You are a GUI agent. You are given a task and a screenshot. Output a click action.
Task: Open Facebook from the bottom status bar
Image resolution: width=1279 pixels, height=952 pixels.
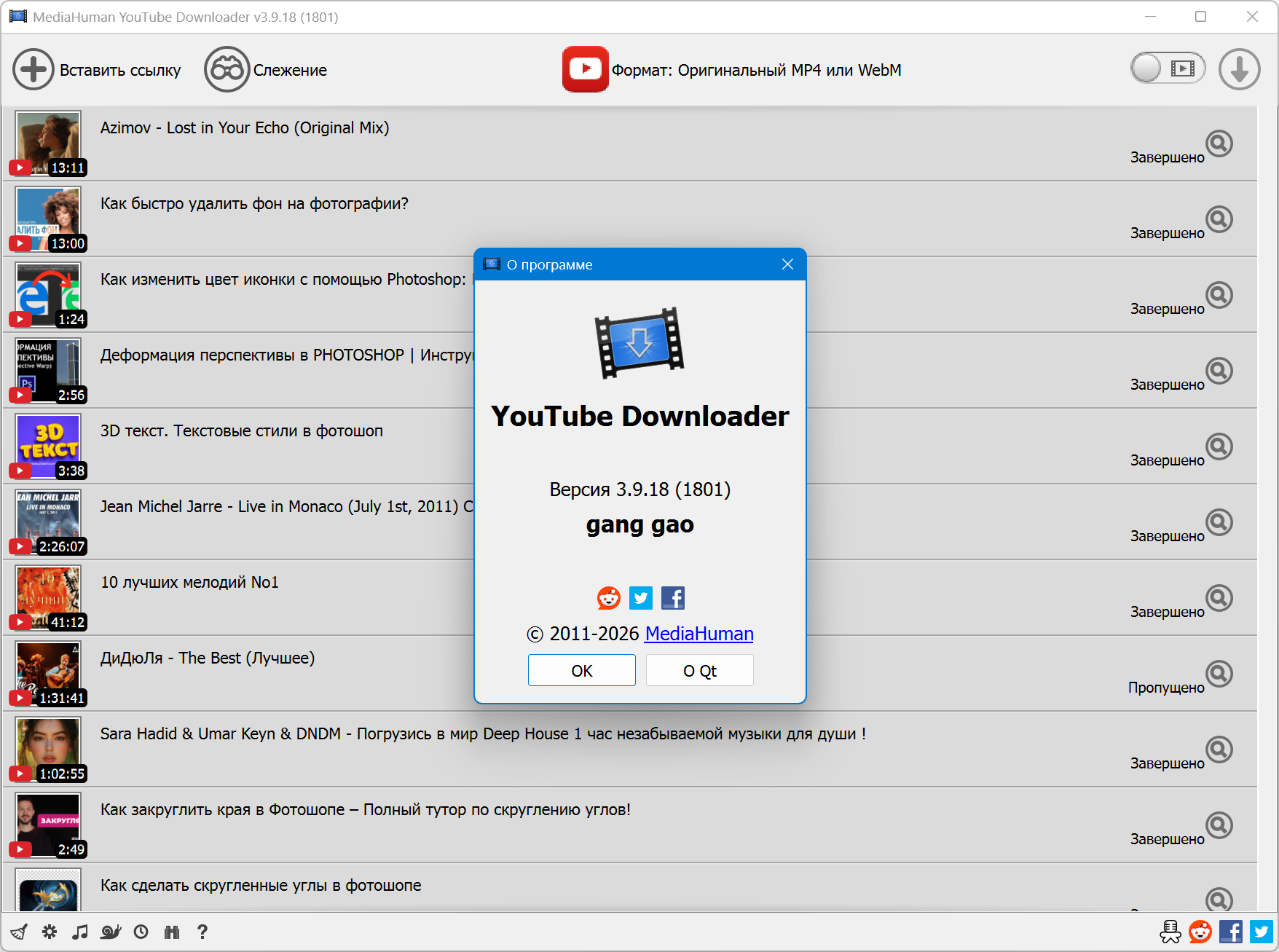coord(1231,932)
